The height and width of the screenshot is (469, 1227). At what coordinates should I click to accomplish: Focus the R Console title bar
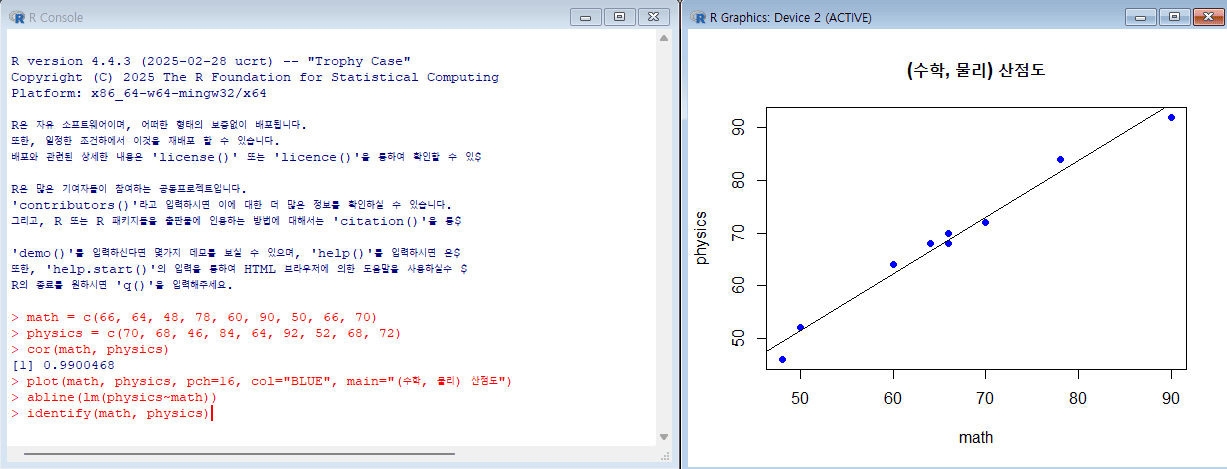300,17
